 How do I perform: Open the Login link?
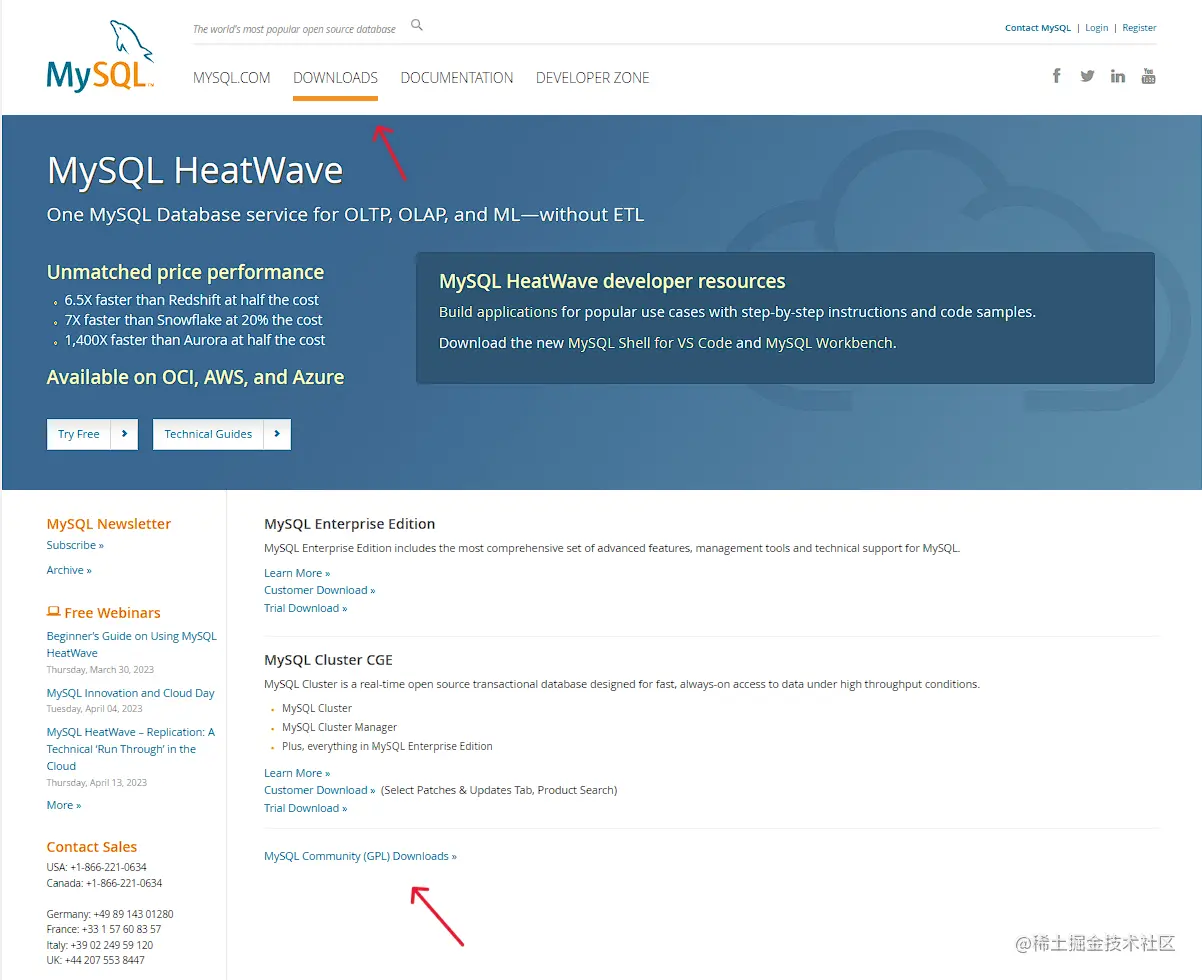click(1097, 28)
